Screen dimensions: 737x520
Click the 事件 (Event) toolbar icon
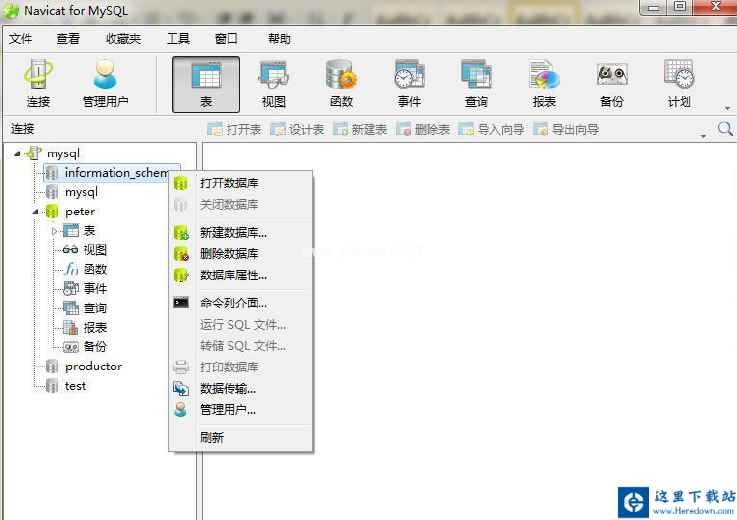tap(409, 84)
